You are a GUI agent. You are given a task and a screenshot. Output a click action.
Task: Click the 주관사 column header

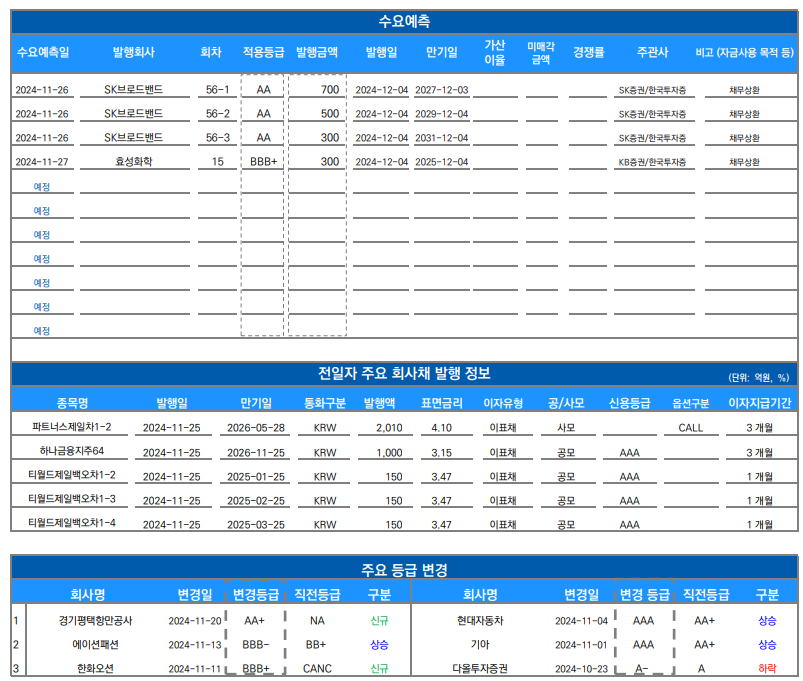[652, 52]
